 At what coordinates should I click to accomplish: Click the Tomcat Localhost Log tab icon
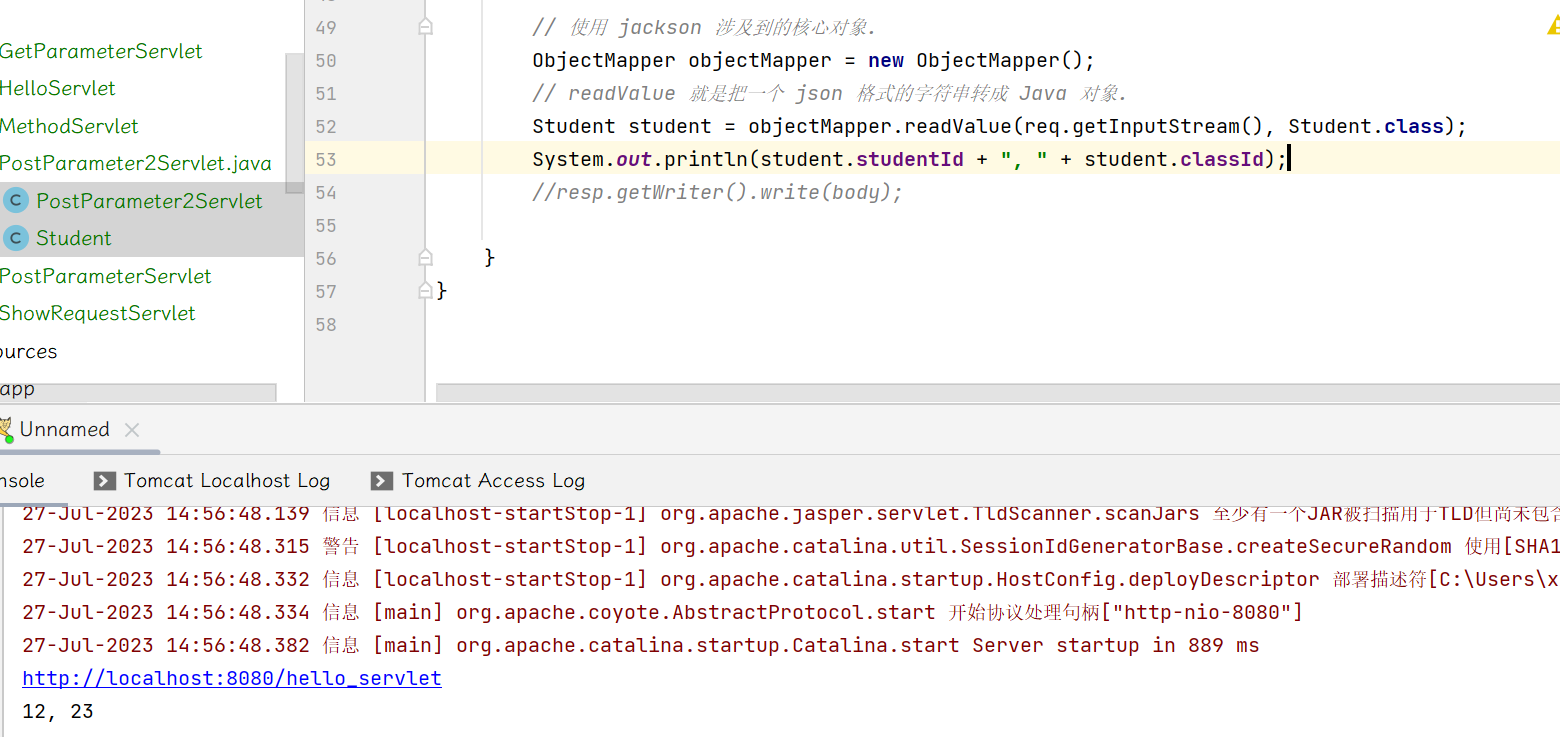click(104, 481)
